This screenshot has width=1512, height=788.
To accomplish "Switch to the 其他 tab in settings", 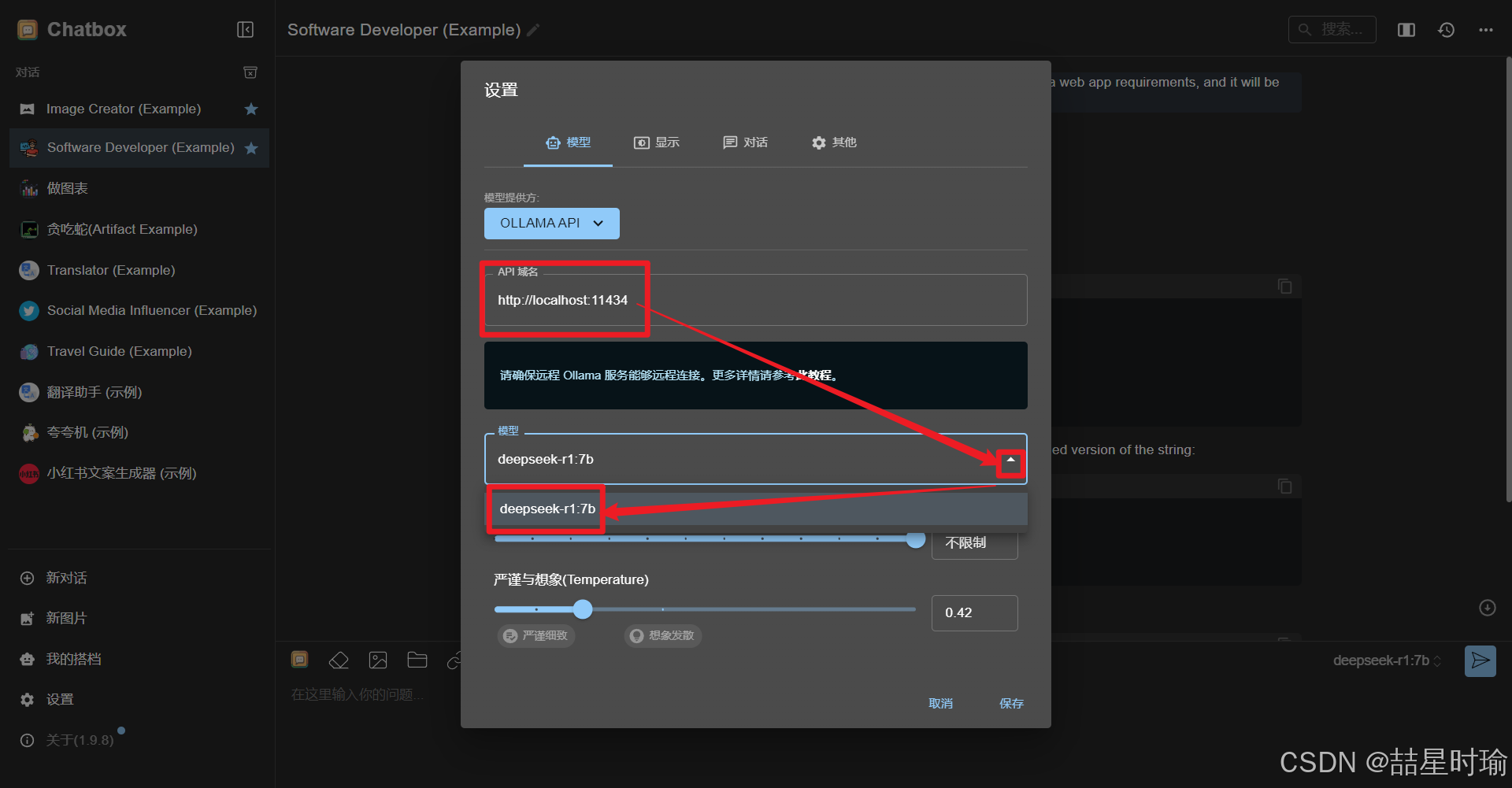I will tap(834, 142).
